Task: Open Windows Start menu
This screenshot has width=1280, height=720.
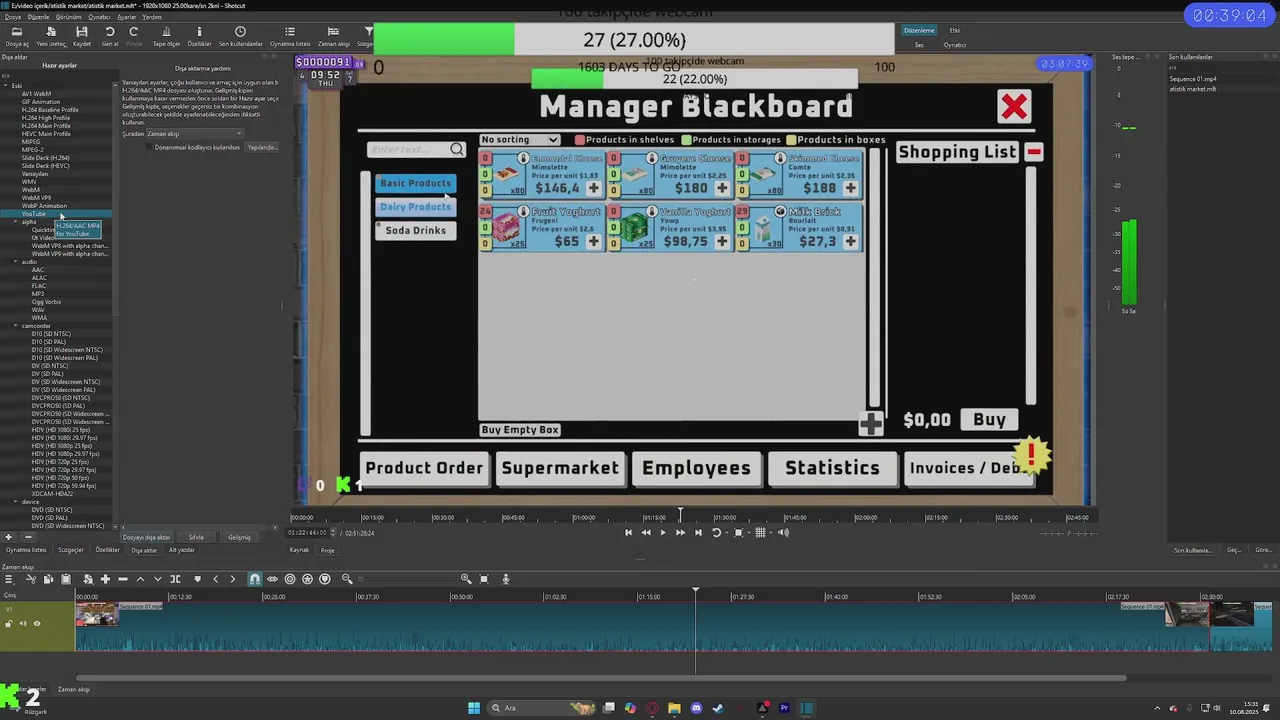Action: [x=474, y=708]
